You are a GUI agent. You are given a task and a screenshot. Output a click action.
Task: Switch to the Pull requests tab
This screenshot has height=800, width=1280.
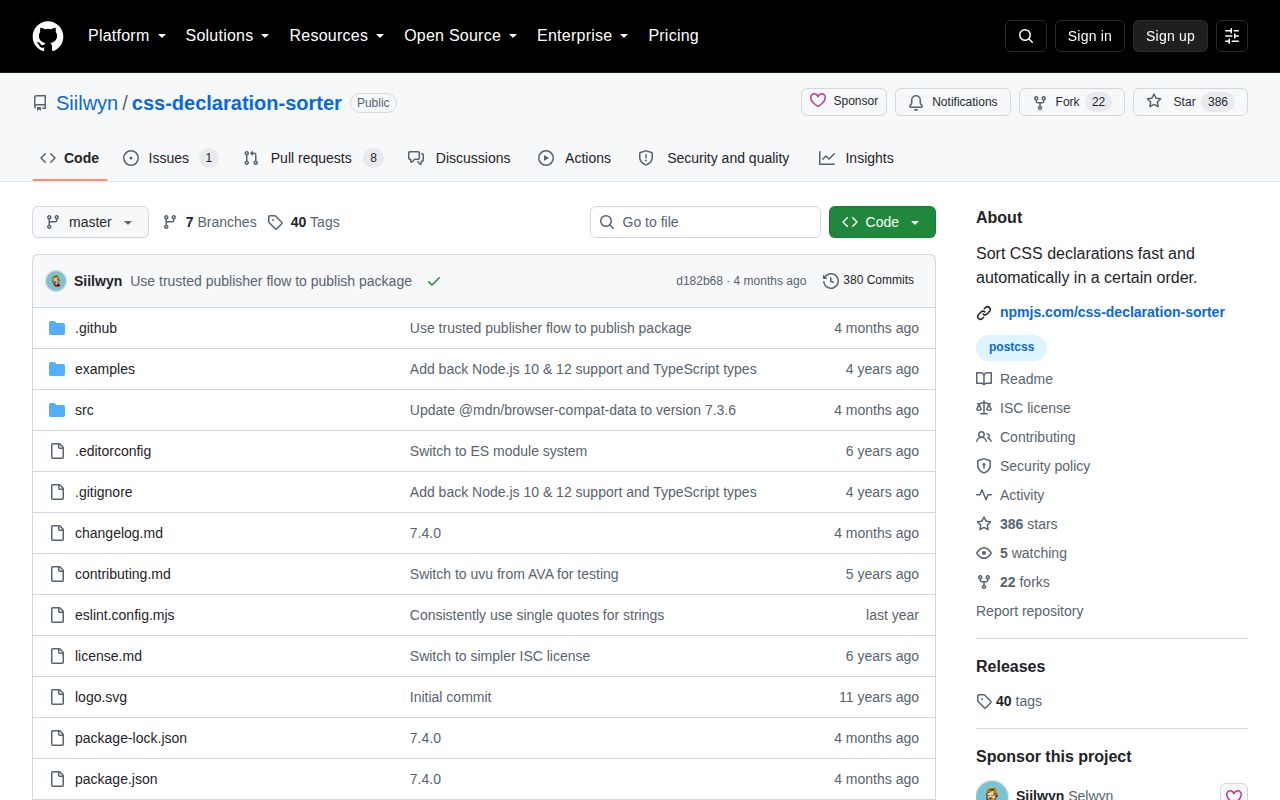pos(313,158)
